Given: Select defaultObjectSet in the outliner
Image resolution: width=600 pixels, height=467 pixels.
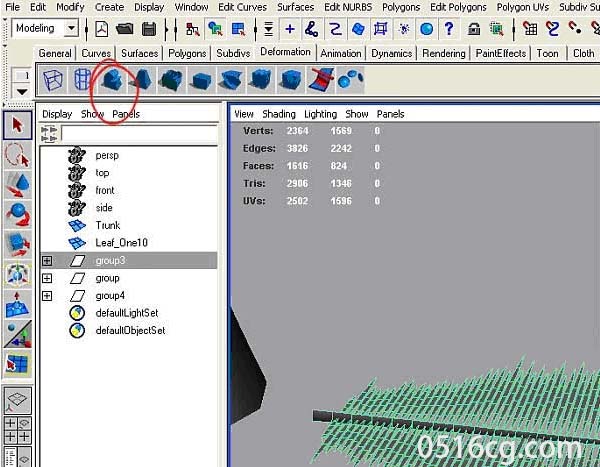Looking at the screenshot, I should 130,331.
